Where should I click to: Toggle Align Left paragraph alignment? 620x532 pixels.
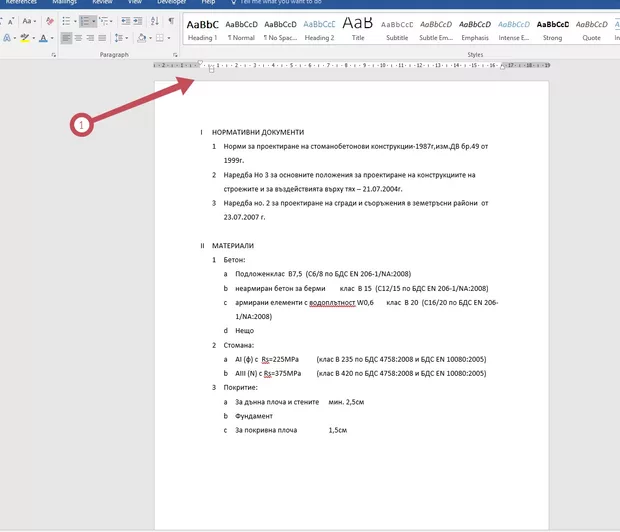click(65, 38)
